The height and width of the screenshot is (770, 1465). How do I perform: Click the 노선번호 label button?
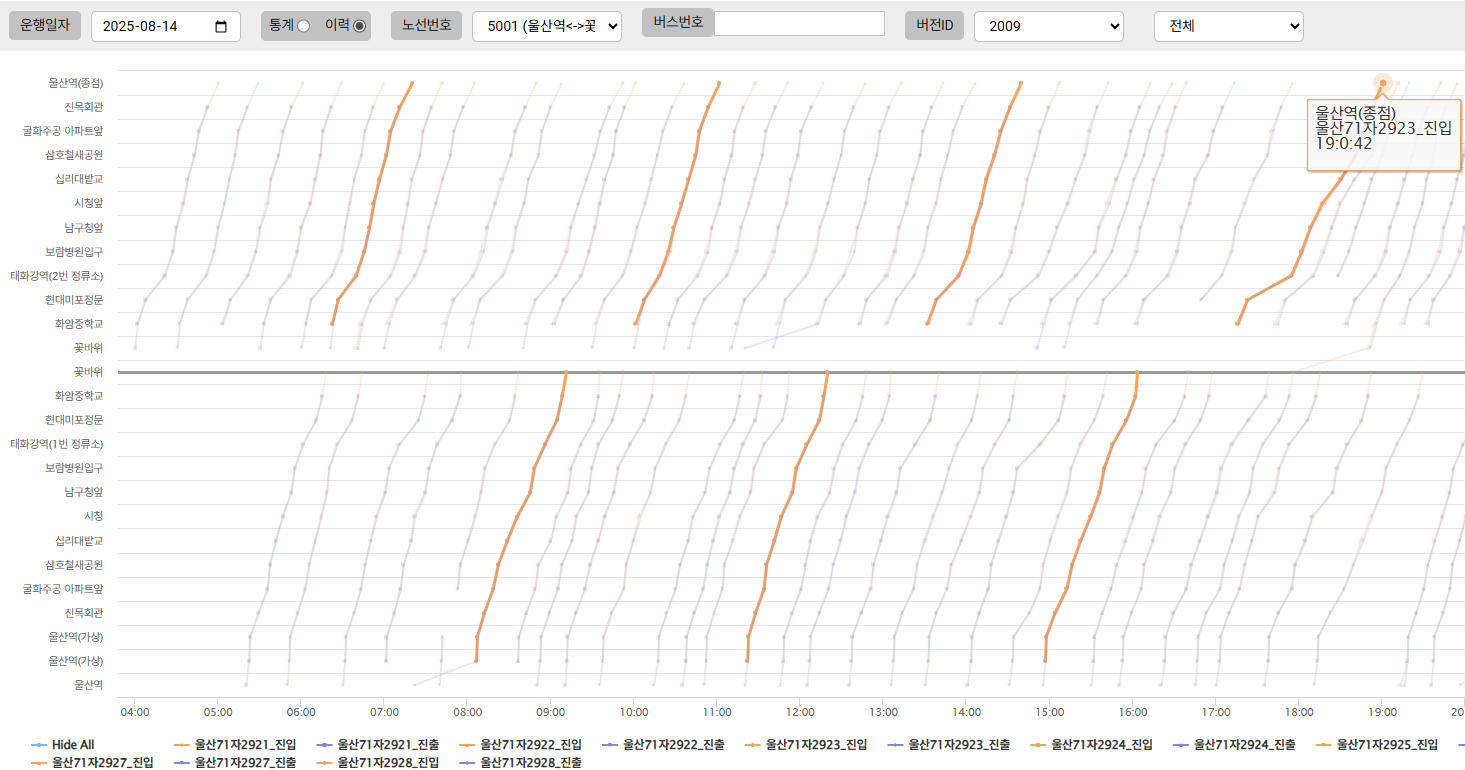(426, 25)
